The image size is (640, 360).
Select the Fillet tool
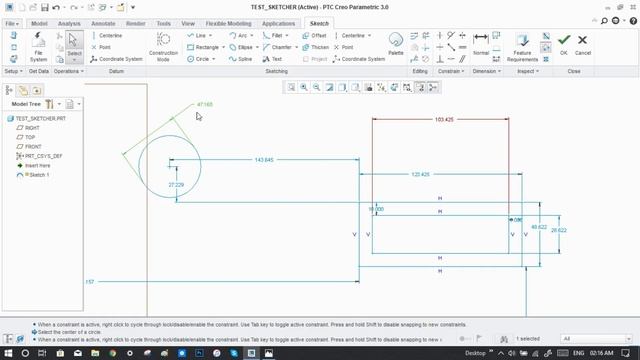click(x=273, y=36)
